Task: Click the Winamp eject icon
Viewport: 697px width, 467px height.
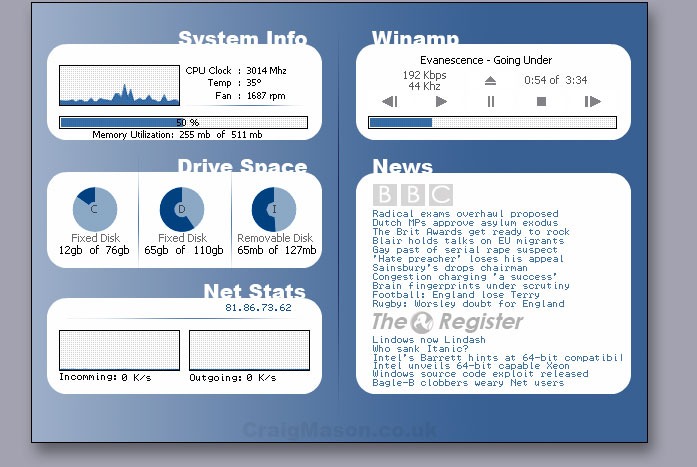Action: 490,80
